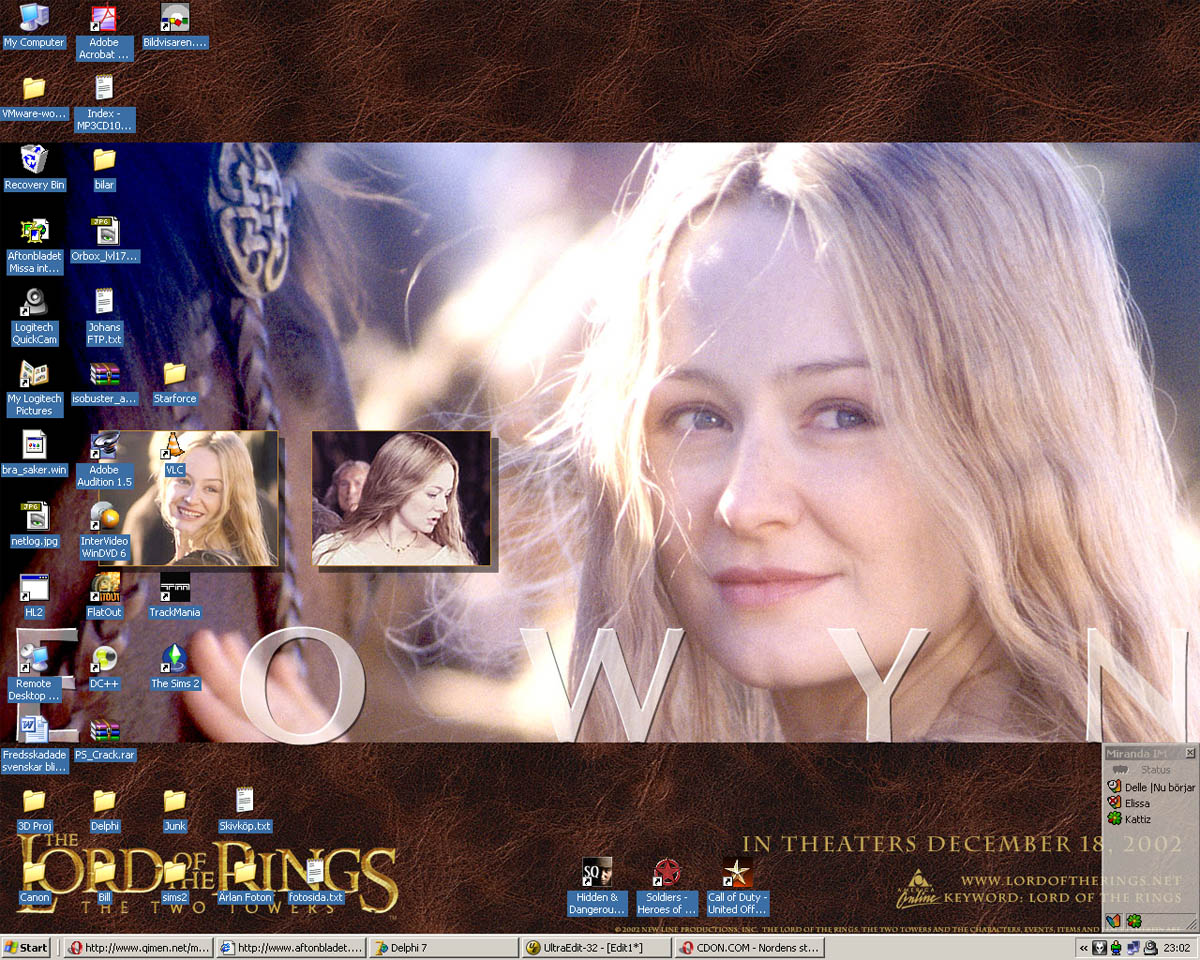This screenshot has height=960, width=1200.
Task: Select contact Elissa in Miranda IM
Action: 1128,803
